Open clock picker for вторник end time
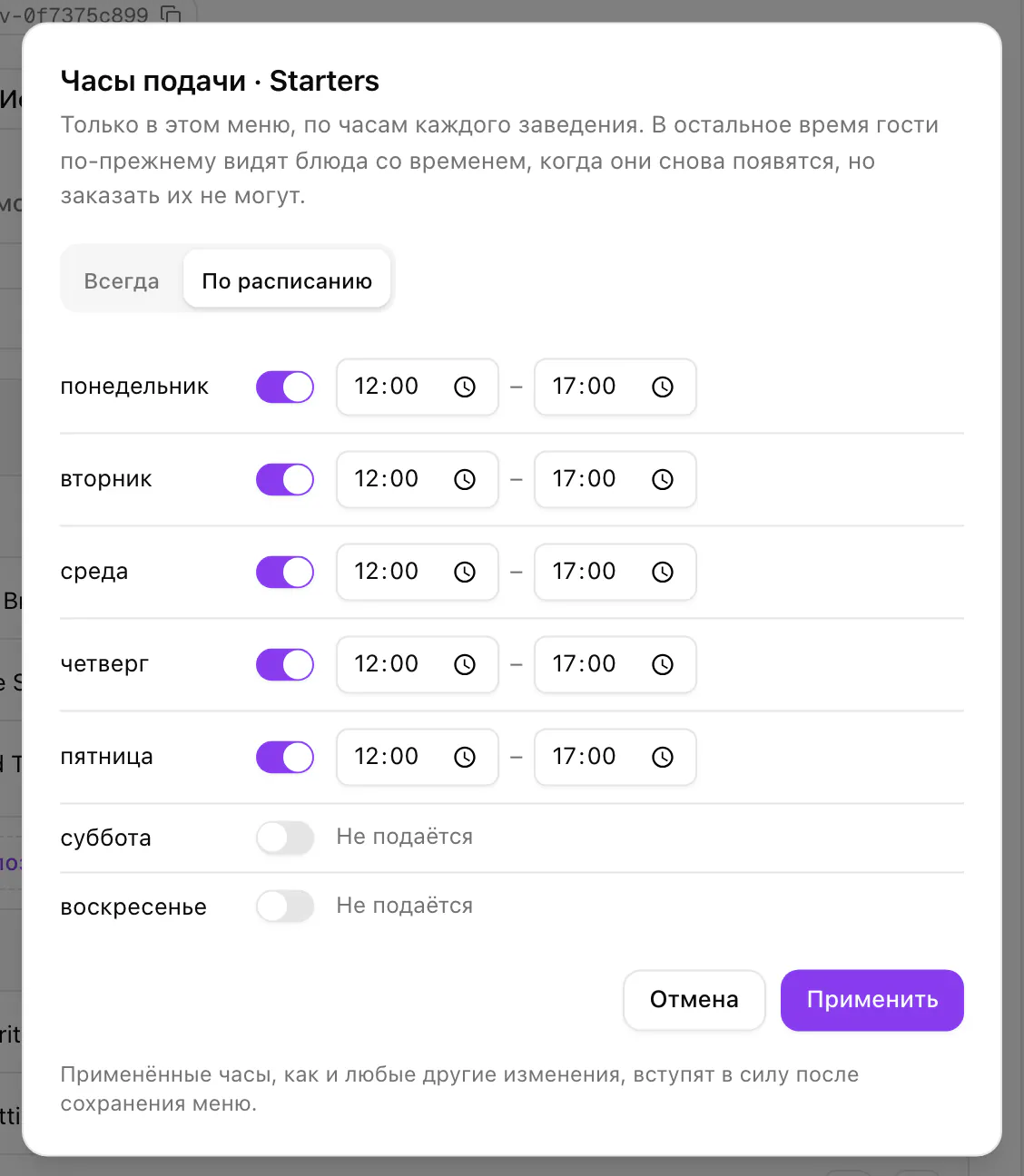The width and height of the screenshot is (1024, 1176). tap(663, 480)
